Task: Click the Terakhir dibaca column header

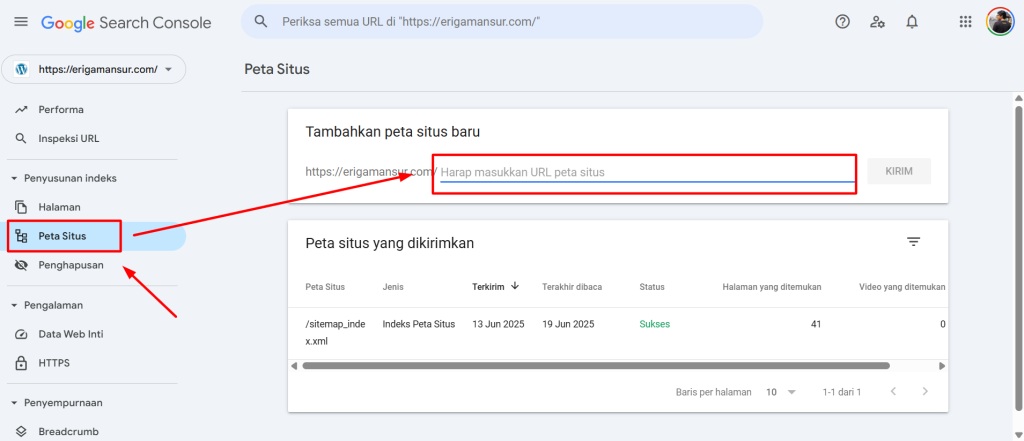Action: point(572,287)
